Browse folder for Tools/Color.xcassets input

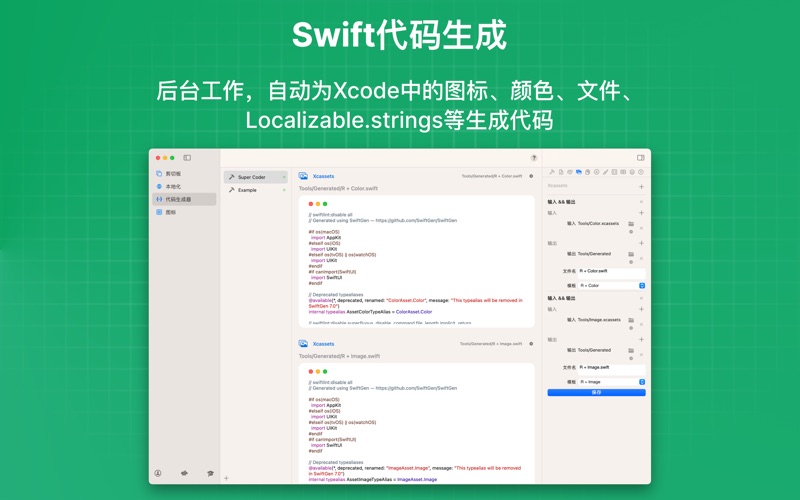pyautogui.click(x=631, y=224)
